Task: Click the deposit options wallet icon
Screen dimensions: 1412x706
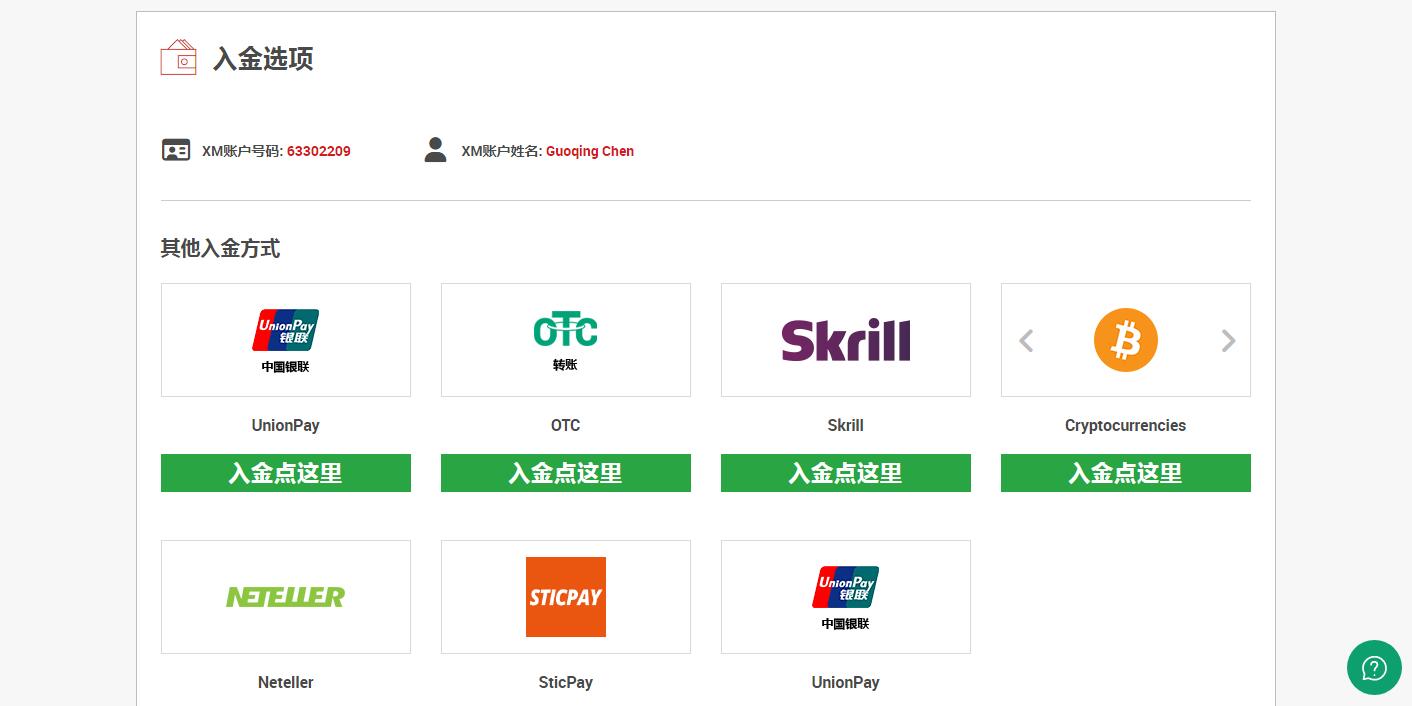Action: pos(178,57)
